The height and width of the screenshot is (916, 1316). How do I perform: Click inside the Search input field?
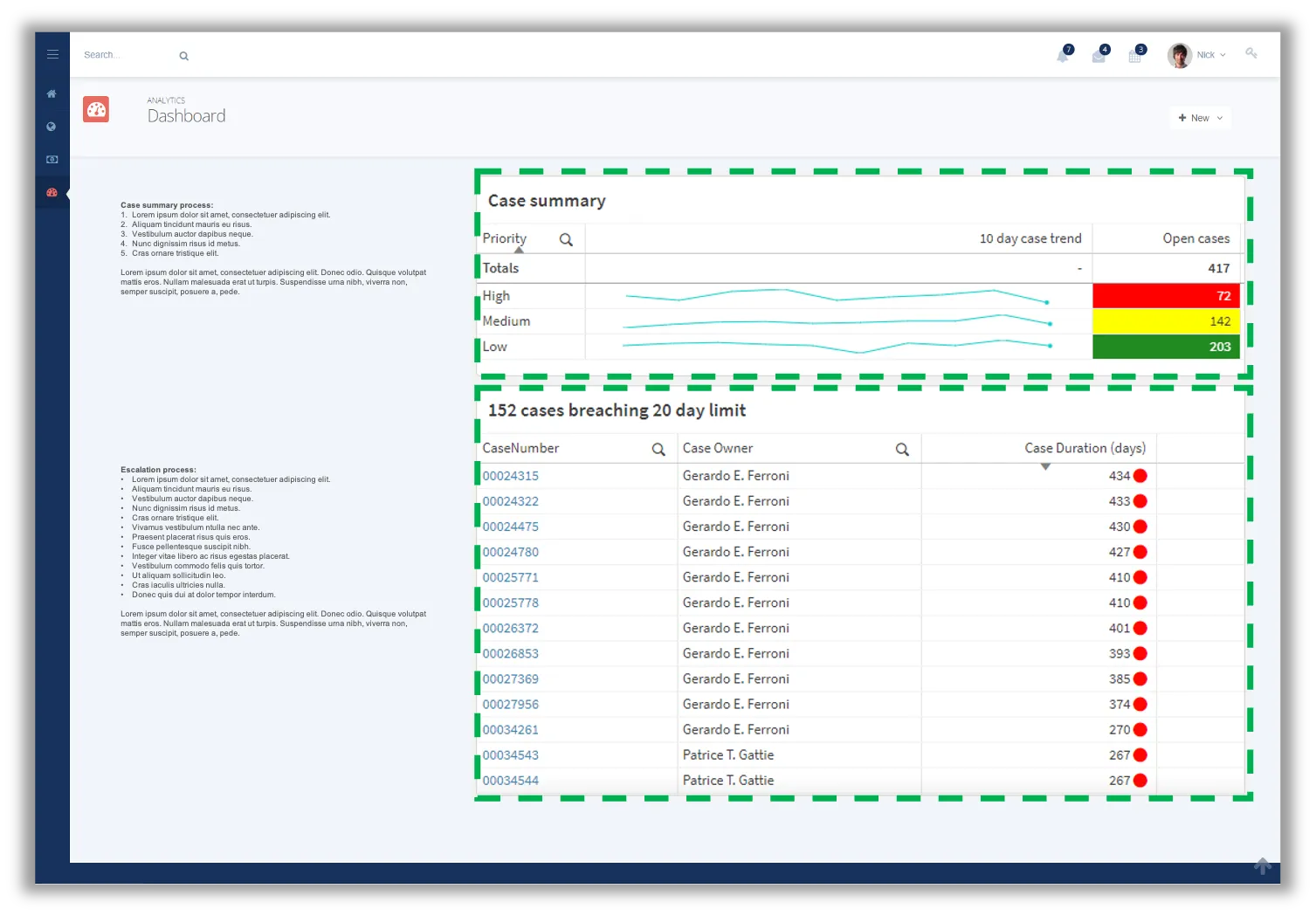pos(122,54)
